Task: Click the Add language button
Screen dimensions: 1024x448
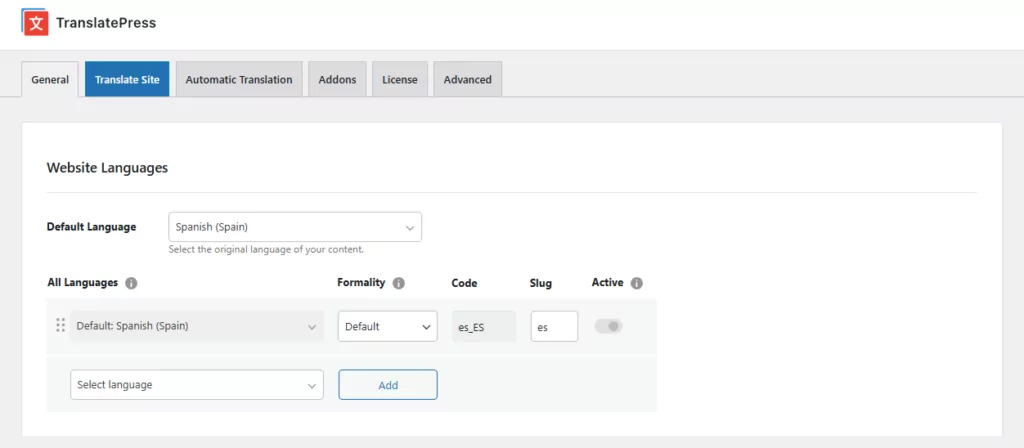Action: coord(388,385)
